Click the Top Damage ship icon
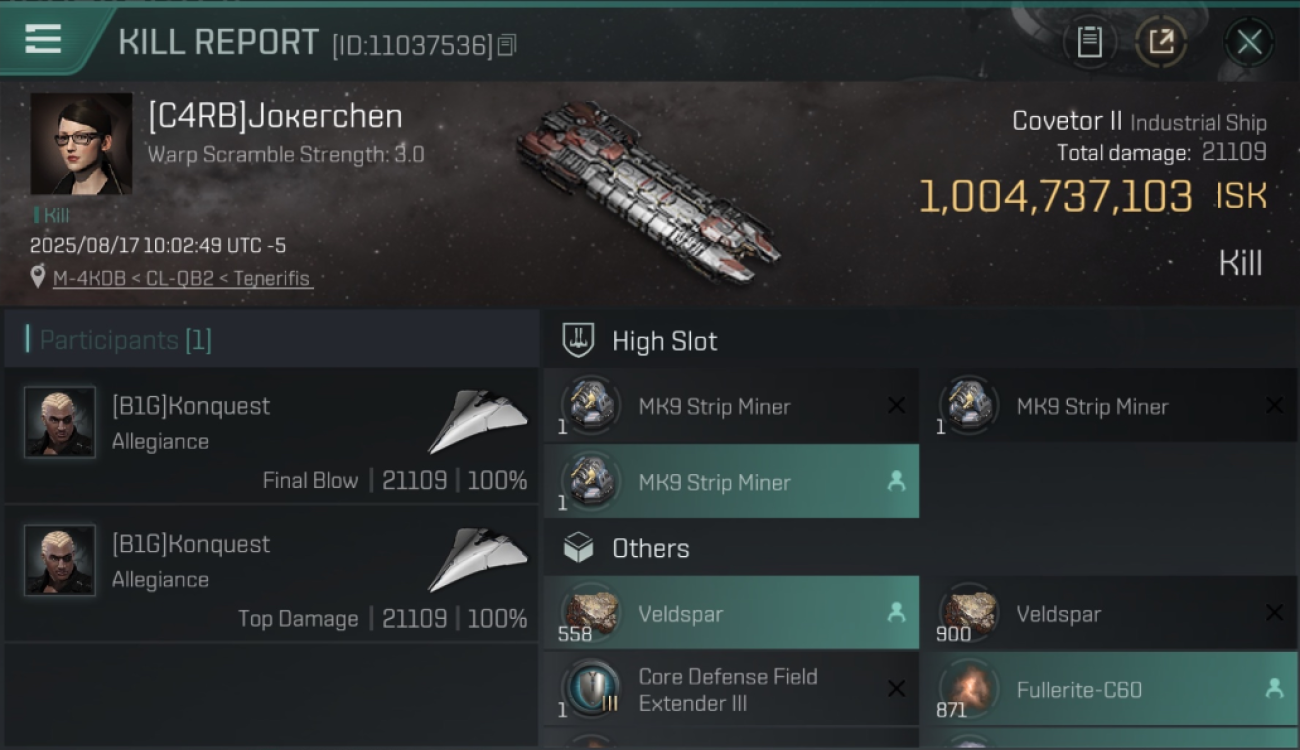The image size is (1300, 750). point(477,559)
